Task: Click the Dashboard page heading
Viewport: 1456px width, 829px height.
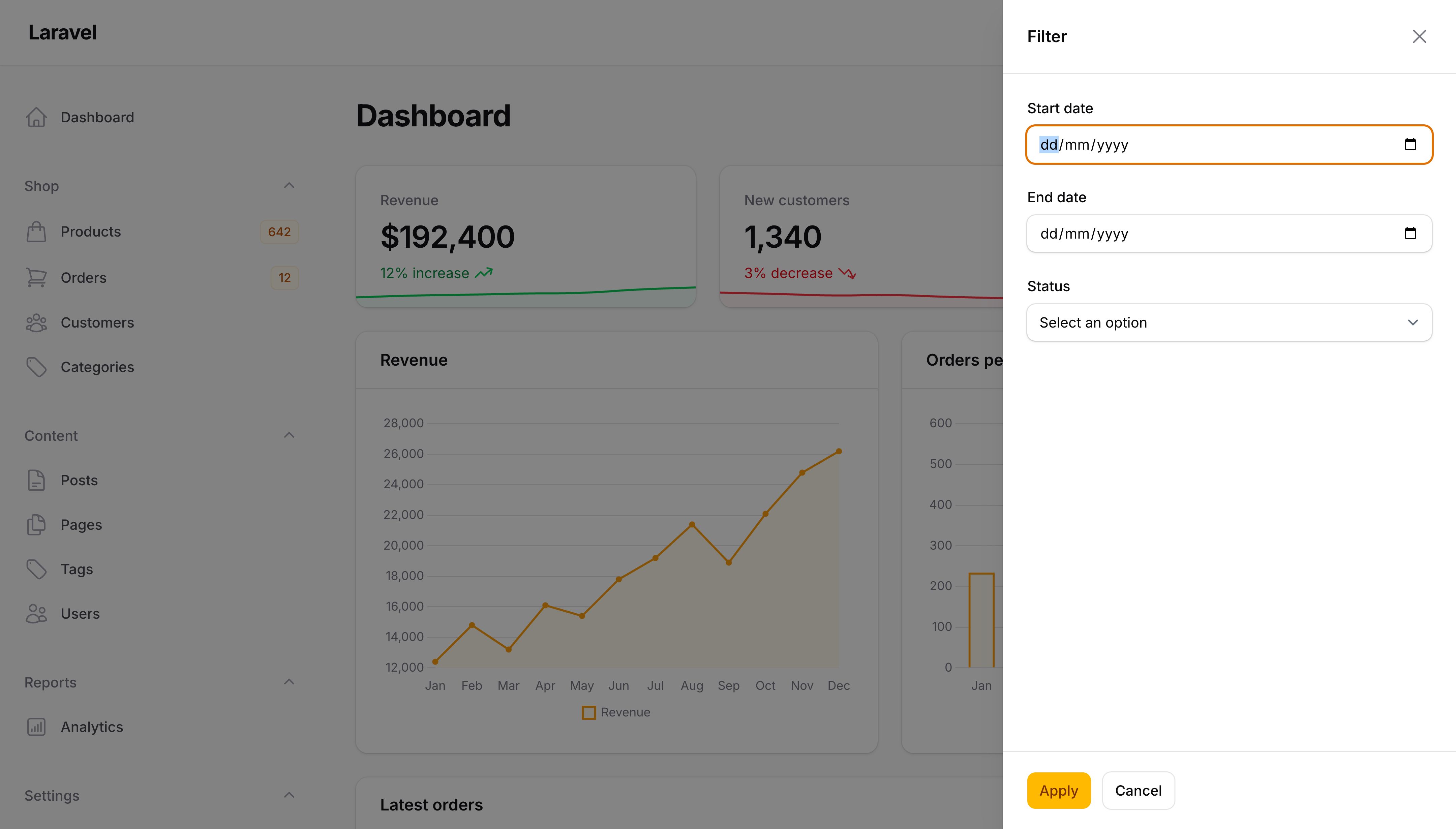Action: coord(433,116)
